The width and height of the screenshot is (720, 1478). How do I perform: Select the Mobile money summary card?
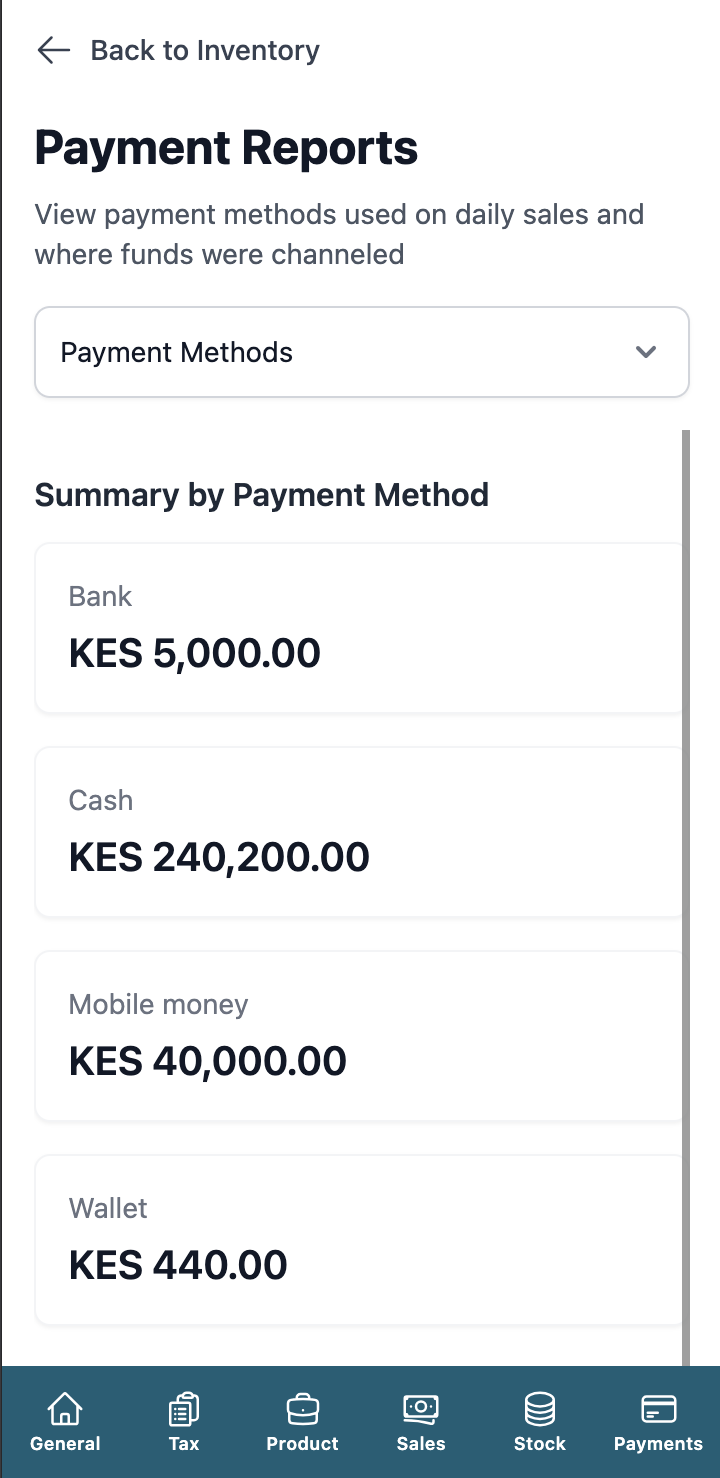tap(360, 1036)
